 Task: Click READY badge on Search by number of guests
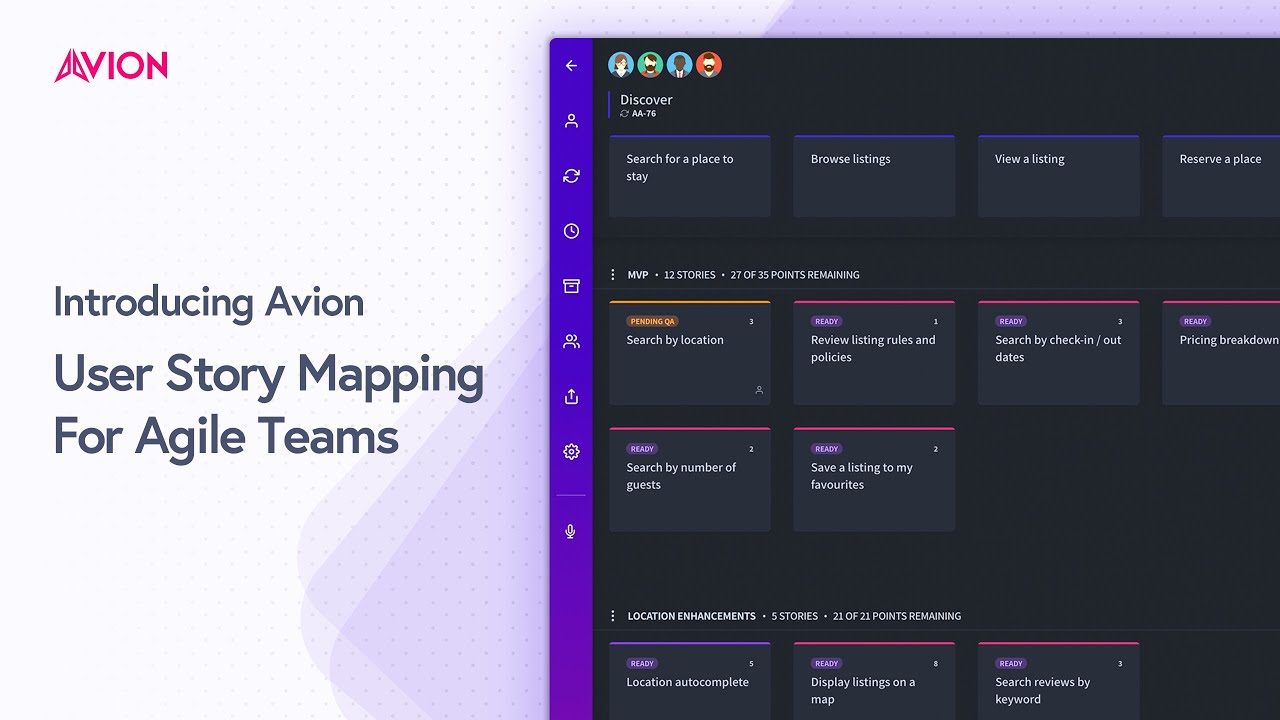coord(642,449)
